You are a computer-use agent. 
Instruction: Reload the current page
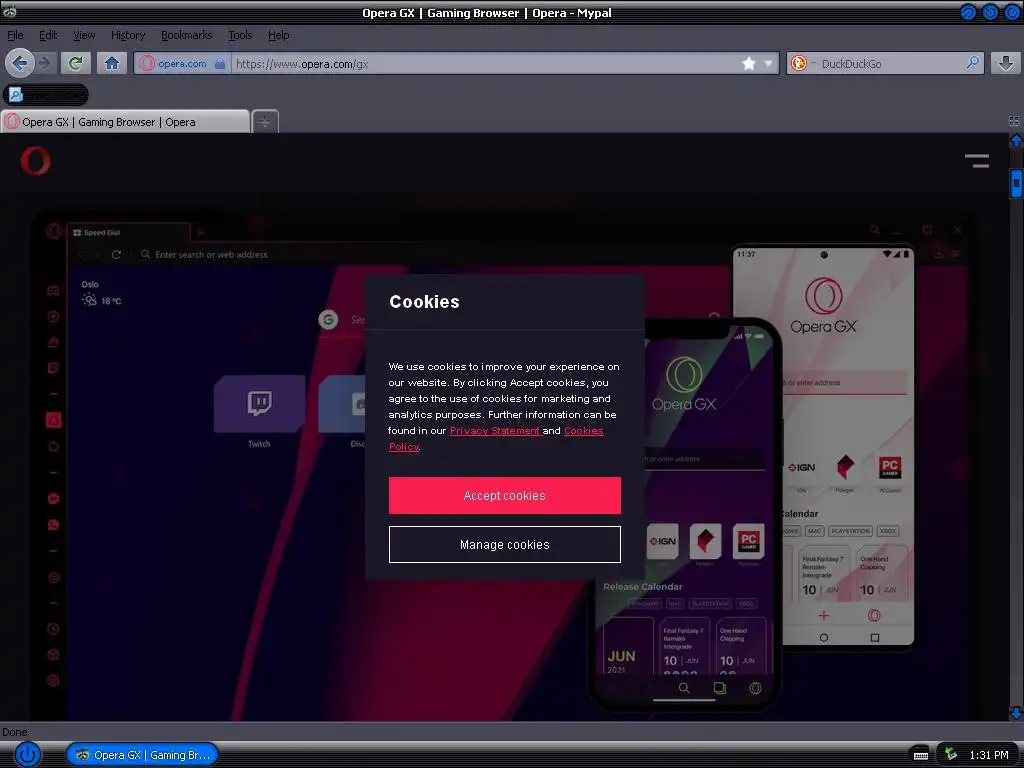point(76,63)
